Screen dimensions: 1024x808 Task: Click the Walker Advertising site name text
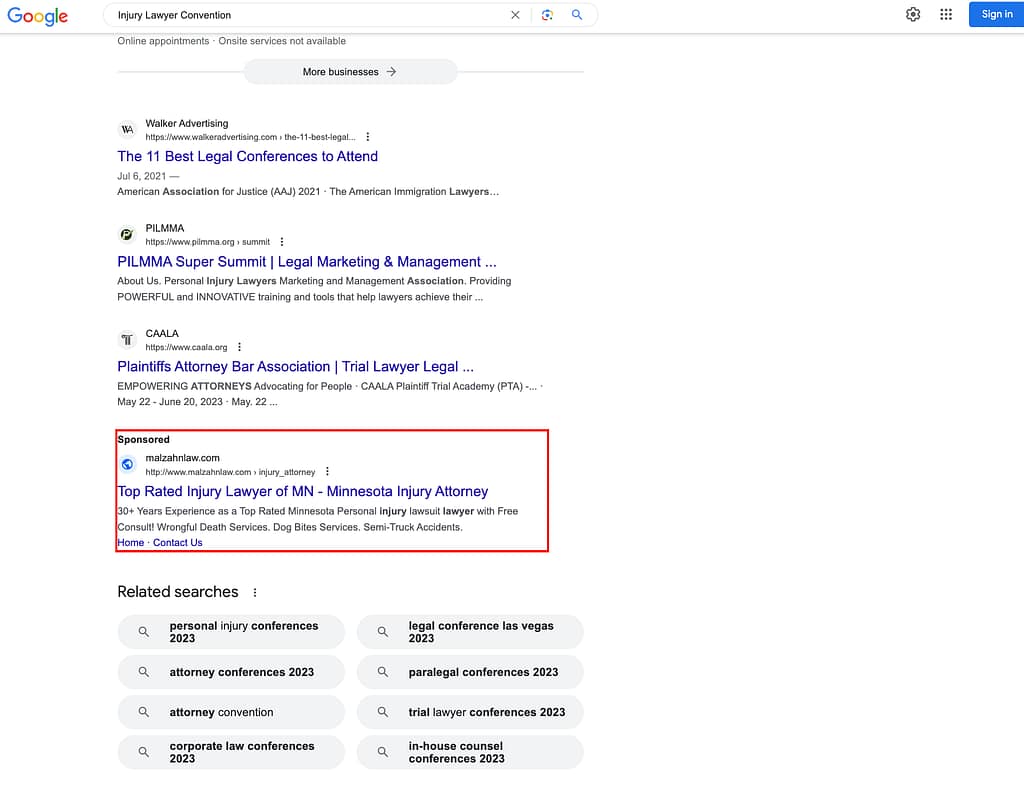(x=187, y=123)
